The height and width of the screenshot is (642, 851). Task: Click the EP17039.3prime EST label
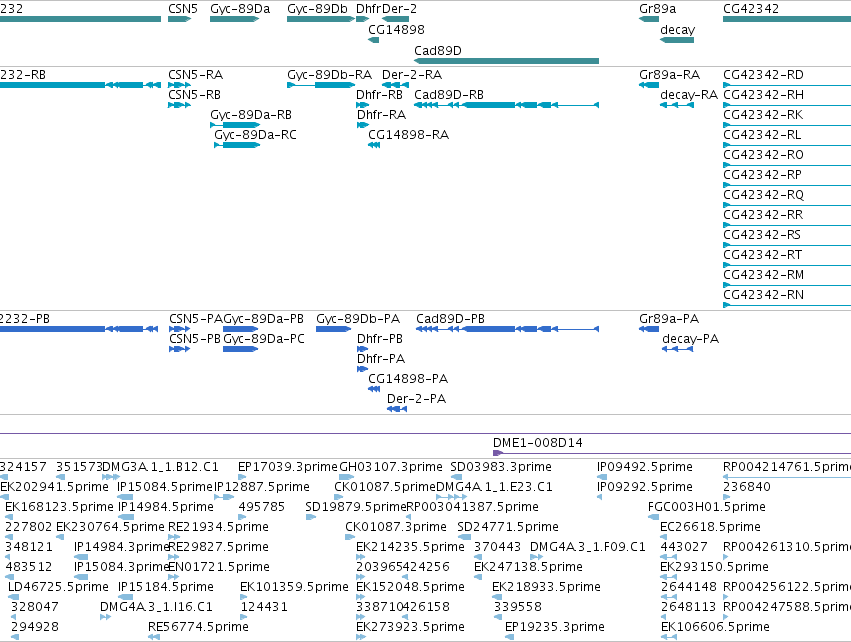[288, 467]
